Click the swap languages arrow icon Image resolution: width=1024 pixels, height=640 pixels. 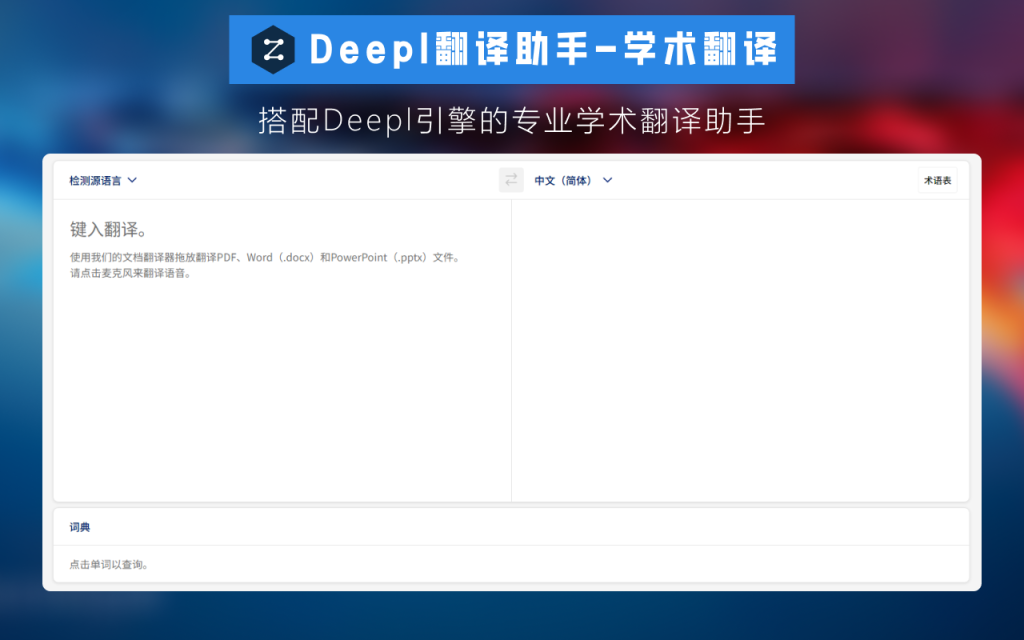(511, 180)
